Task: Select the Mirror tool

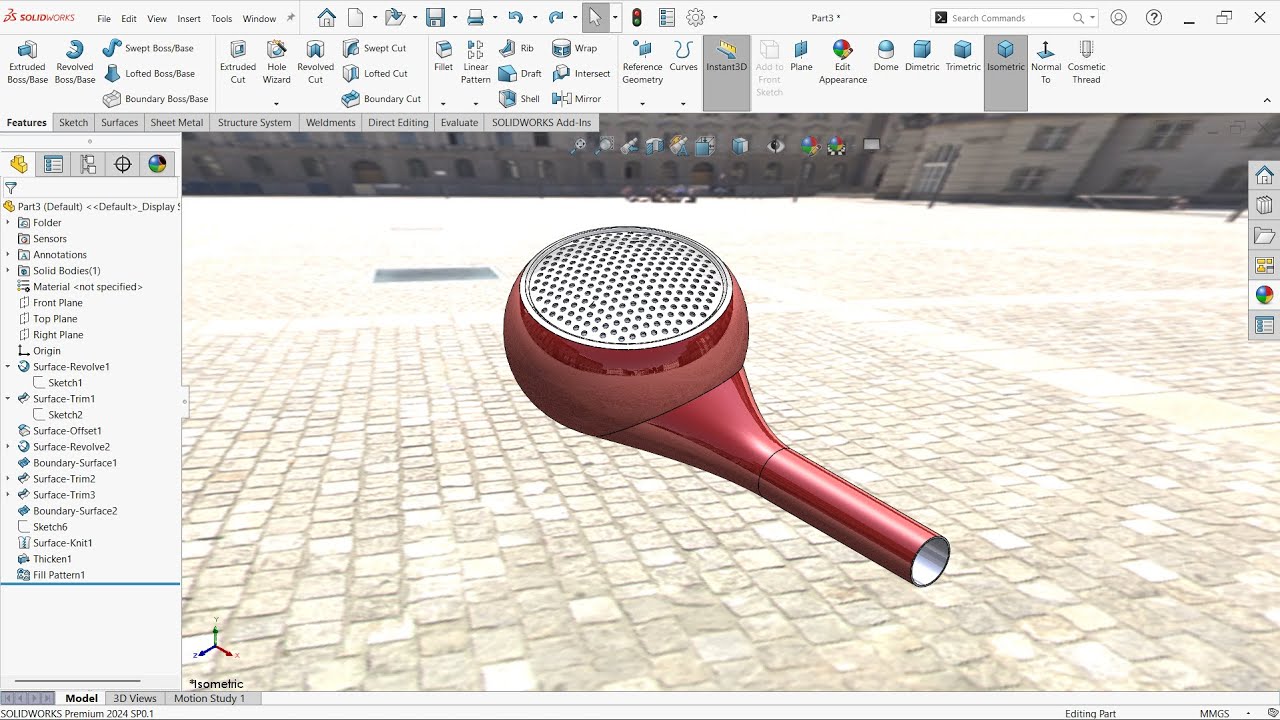Action: pos(577,99)
